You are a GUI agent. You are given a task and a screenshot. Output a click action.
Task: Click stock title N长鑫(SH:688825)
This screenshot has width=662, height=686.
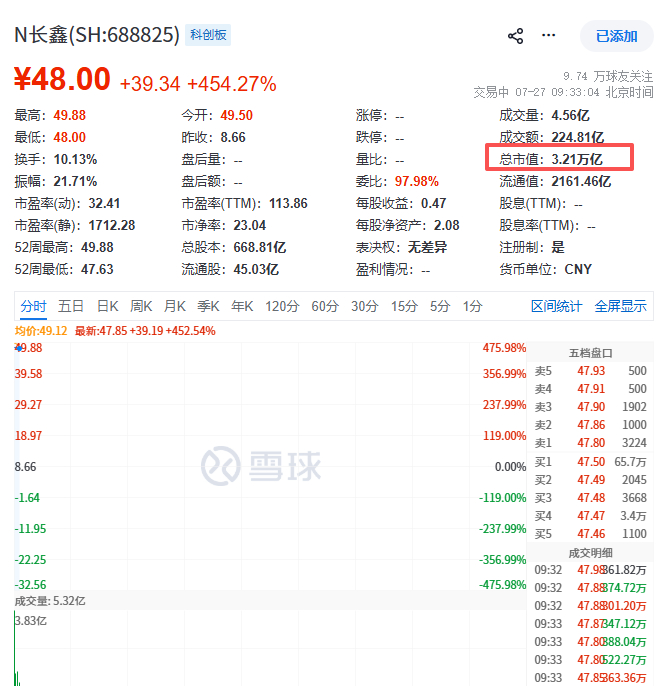pos(97,35)
